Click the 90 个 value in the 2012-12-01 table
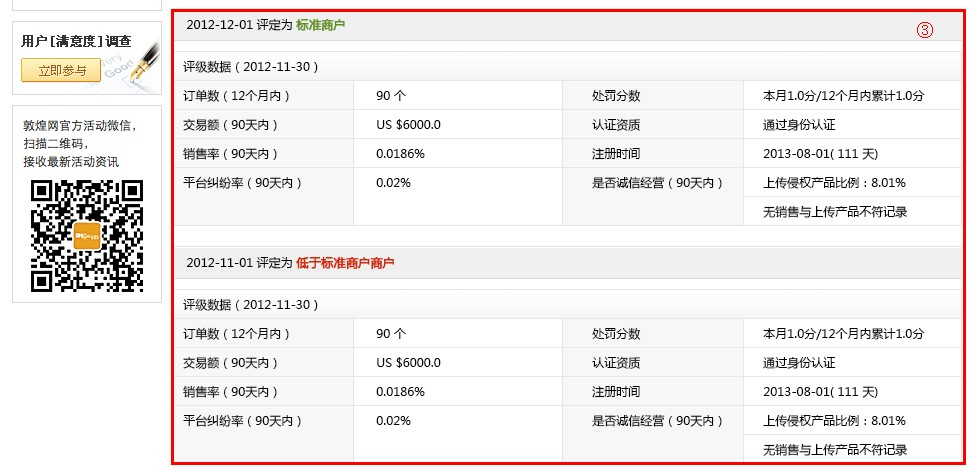This screenshot has width=971, height=472. tap(391, 96)
